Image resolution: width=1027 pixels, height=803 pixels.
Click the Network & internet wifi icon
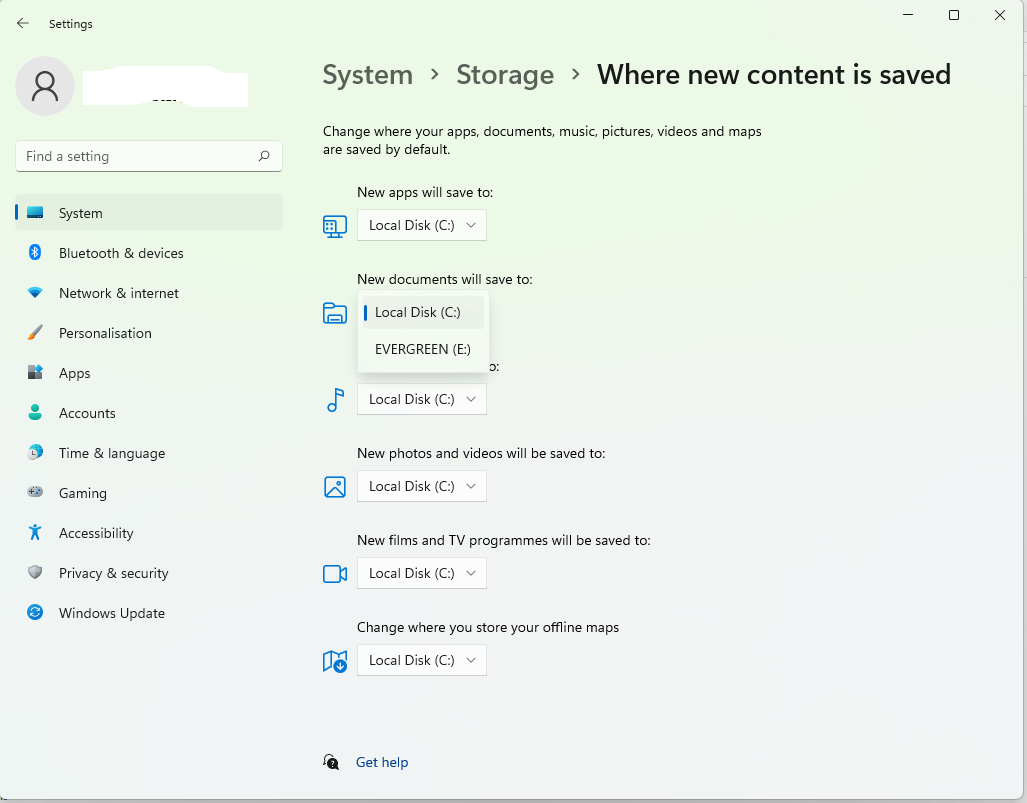pos(35,293)
